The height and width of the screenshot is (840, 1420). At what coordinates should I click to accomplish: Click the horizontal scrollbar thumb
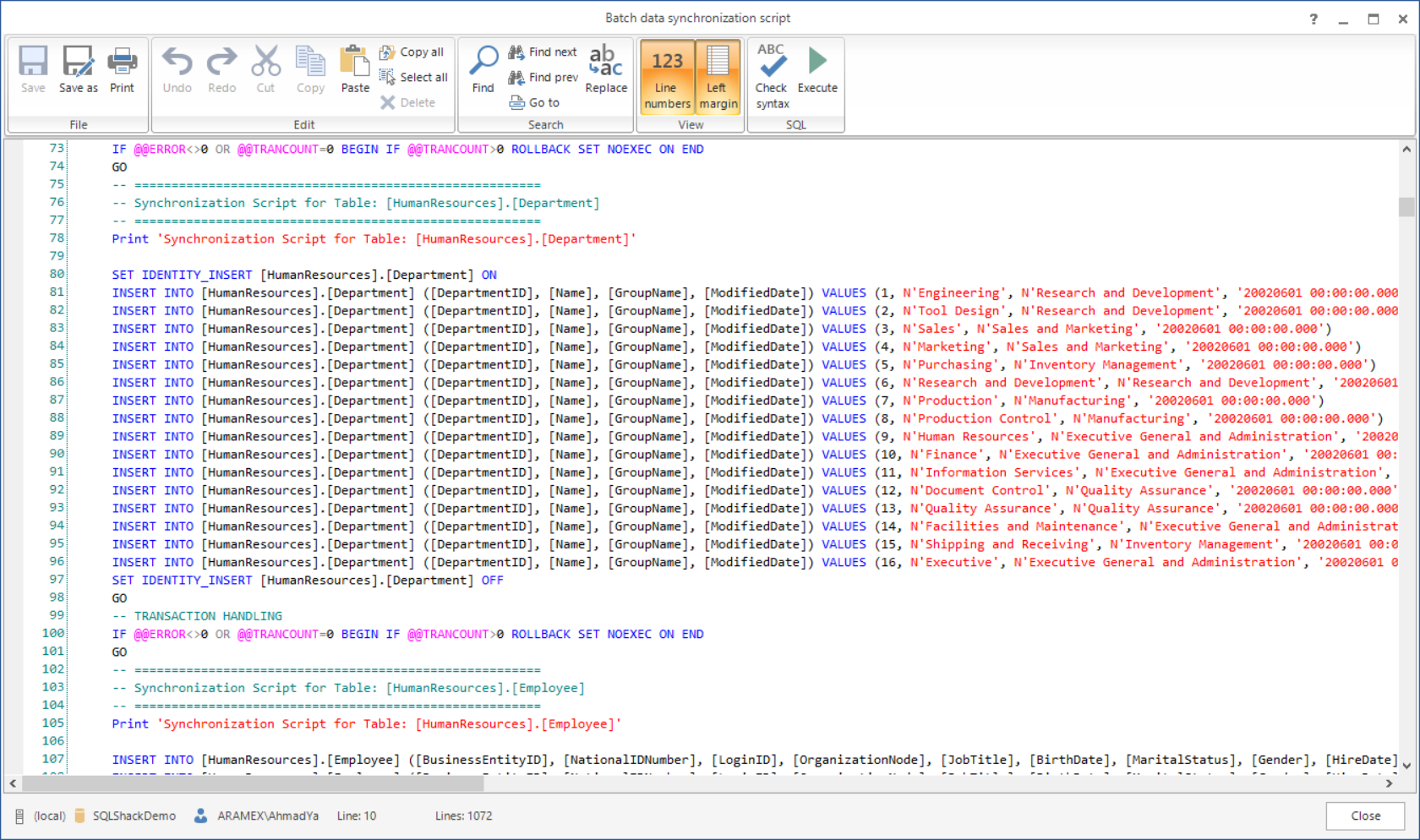pos(254,784)
